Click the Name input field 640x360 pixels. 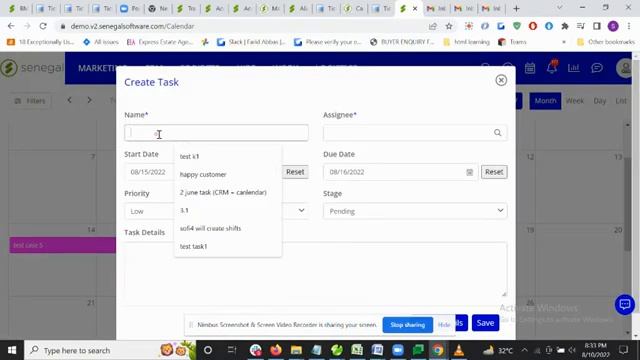point(216,133)
